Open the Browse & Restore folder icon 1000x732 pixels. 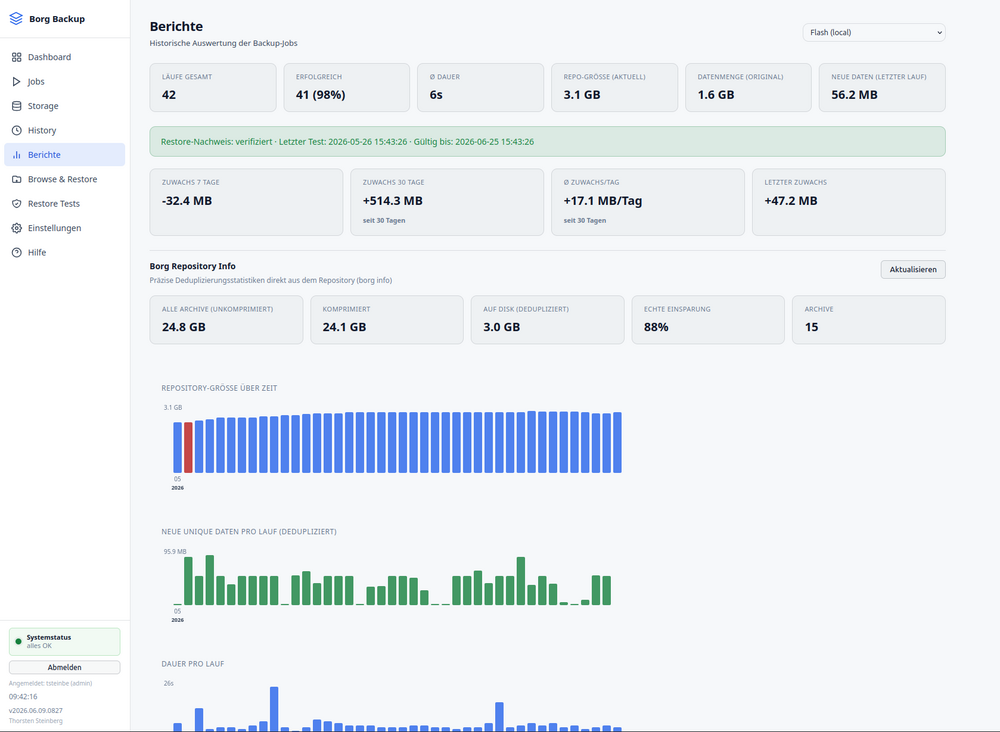coord(17,179)
